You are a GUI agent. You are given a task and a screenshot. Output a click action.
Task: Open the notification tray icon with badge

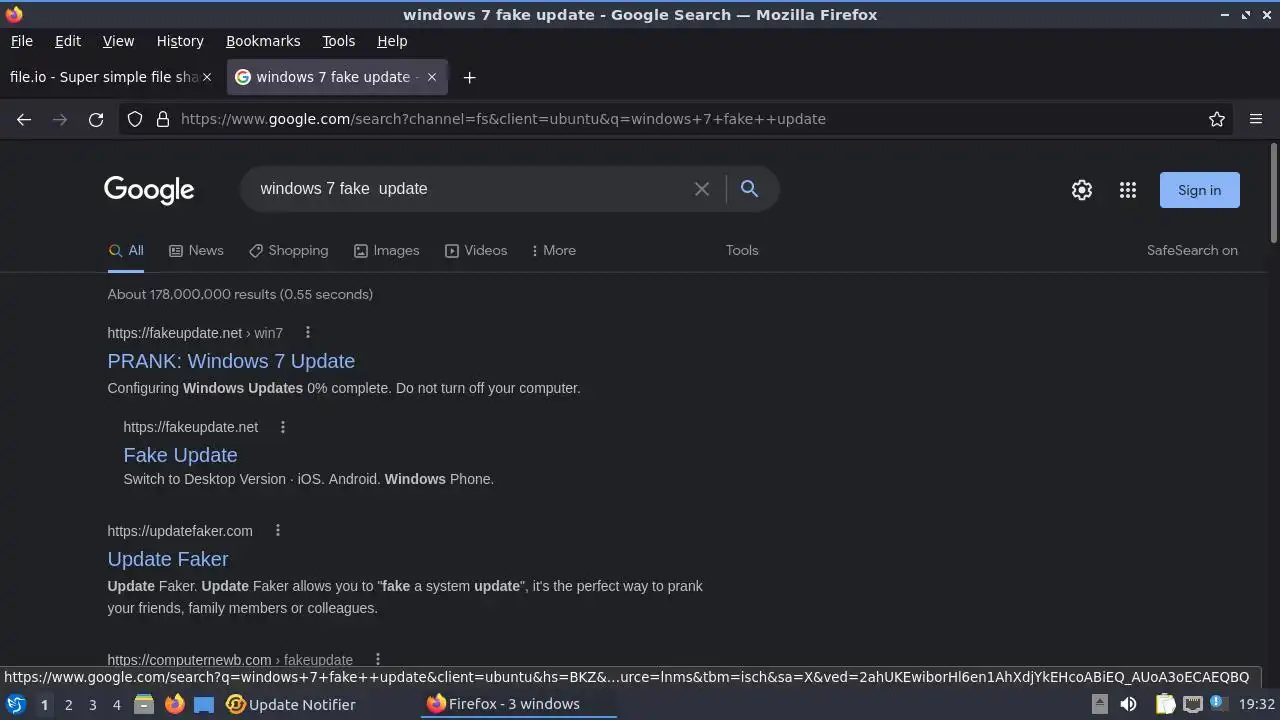click(x=1219, y=704)
